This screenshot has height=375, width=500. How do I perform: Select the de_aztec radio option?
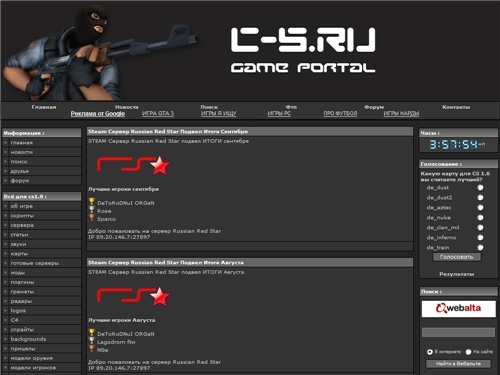click(480, 208)
